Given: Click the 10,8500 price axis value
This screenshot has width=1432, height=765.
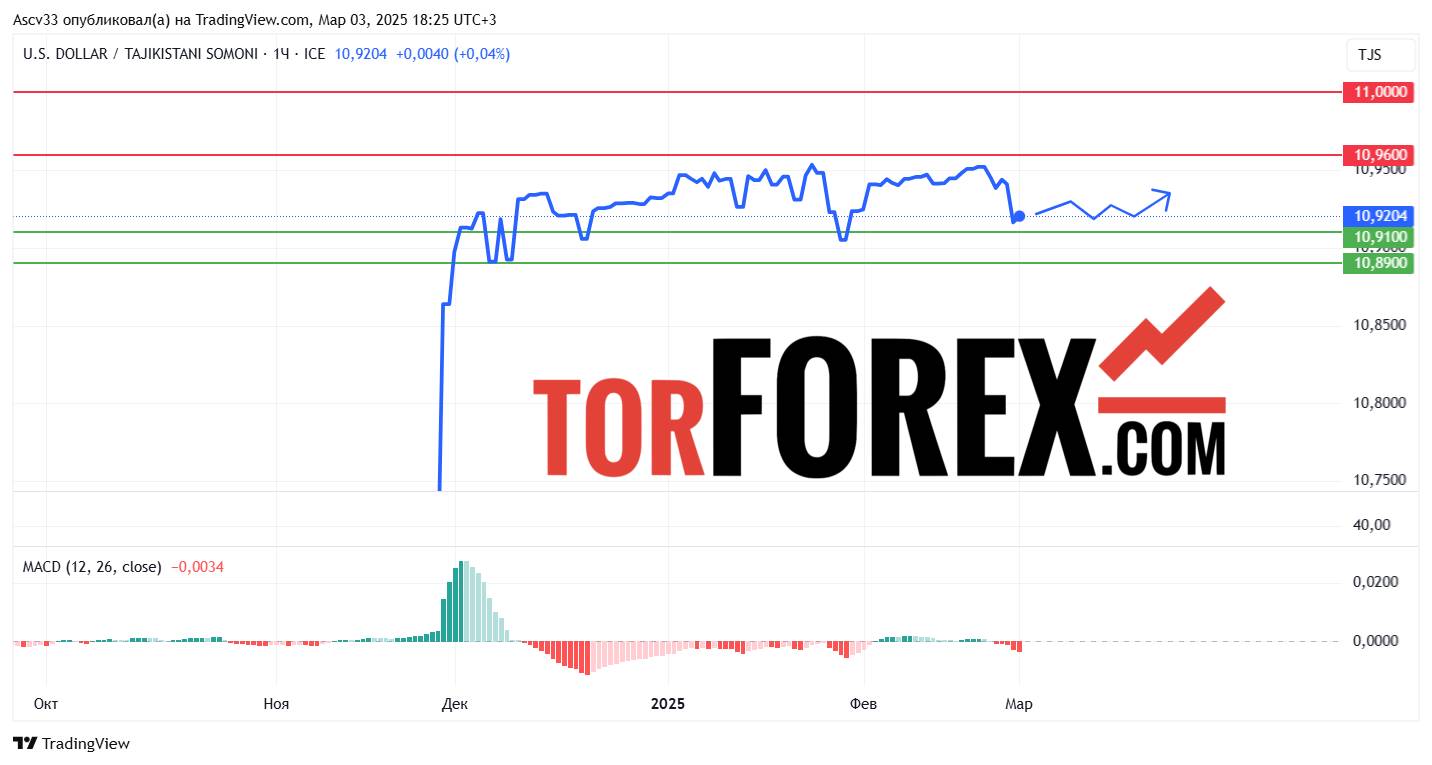Looking at the screenshot, I should 1380,326.
